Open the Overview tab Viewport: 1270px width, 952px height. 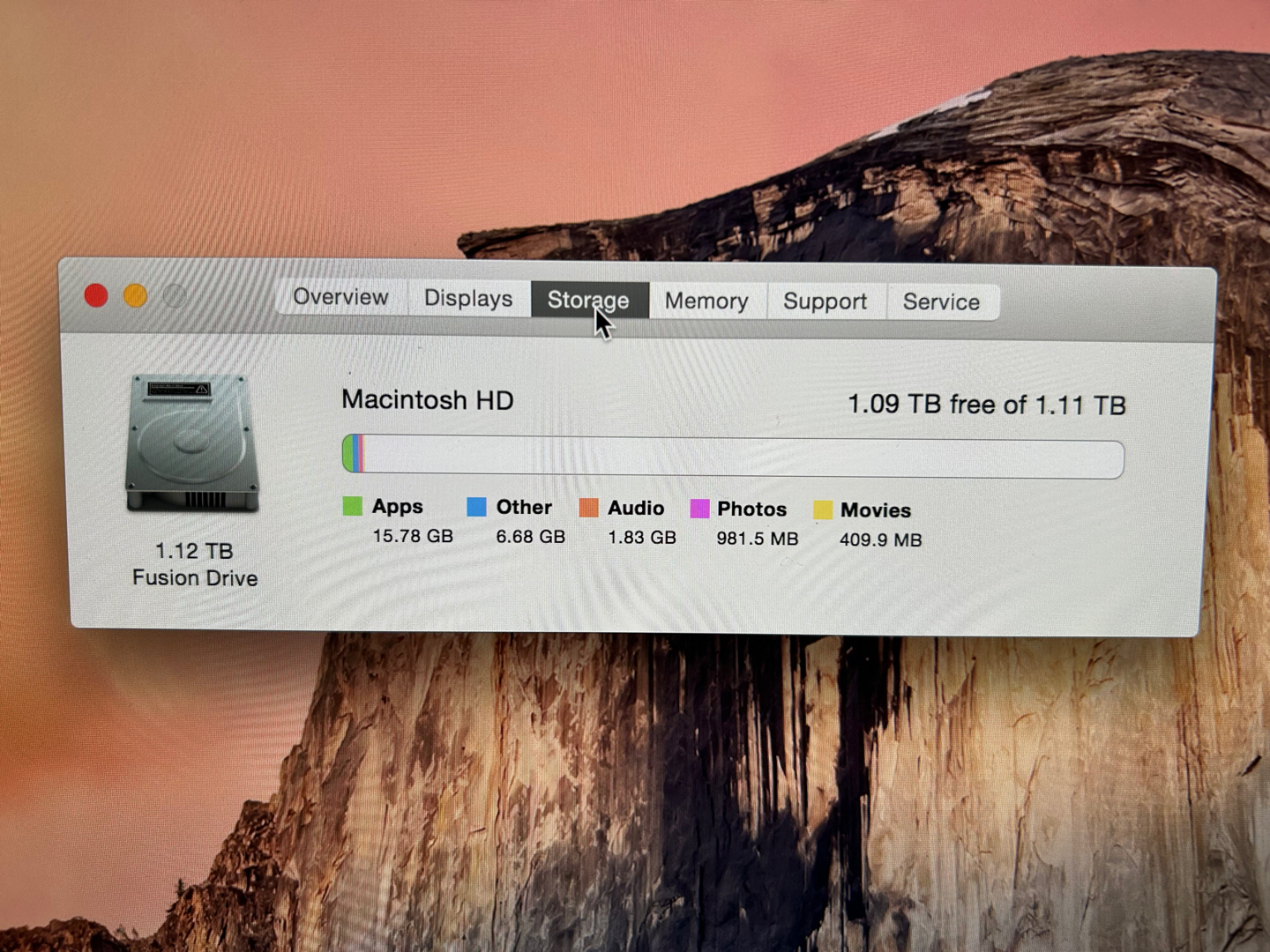(x=340, y=297)
